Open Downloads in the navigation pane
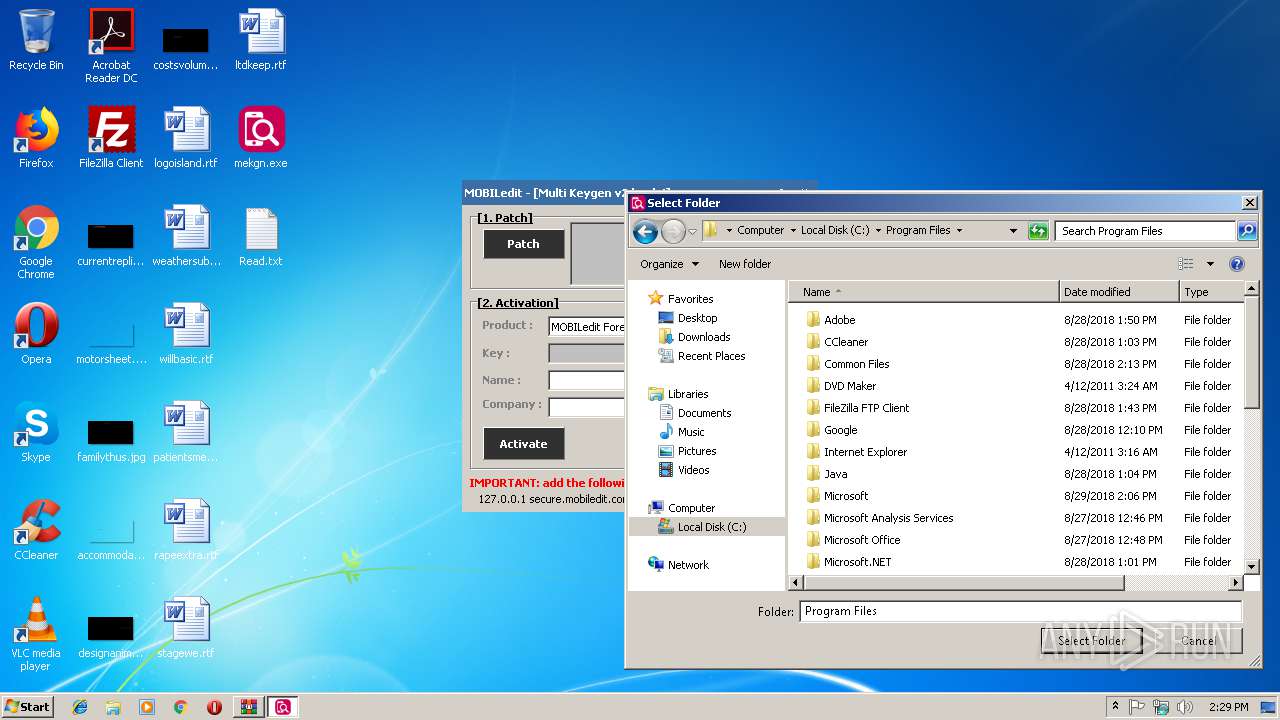 (704, 337)
